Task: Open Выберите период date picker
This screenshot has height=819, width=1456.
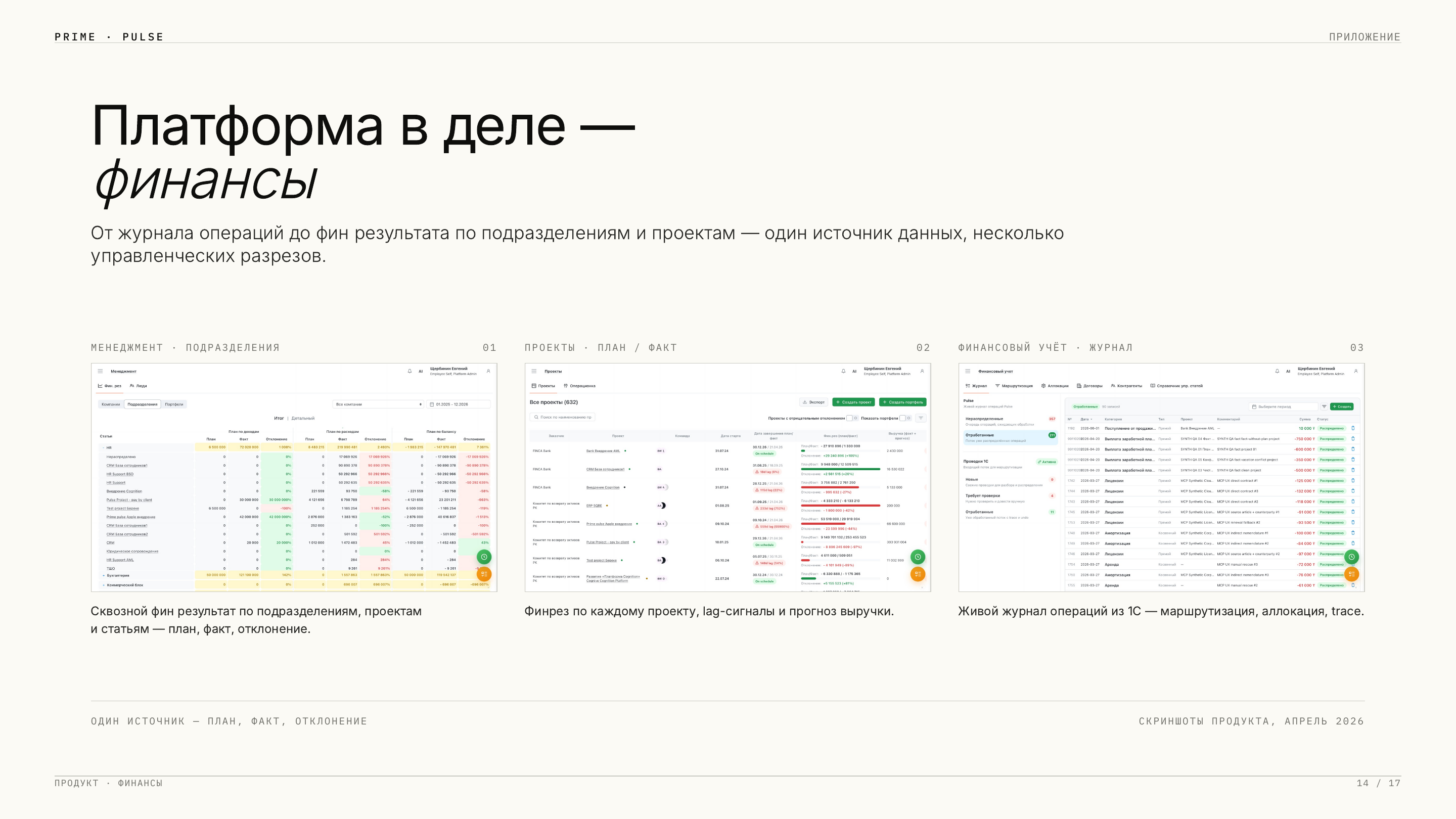Action: (1283, 406)
